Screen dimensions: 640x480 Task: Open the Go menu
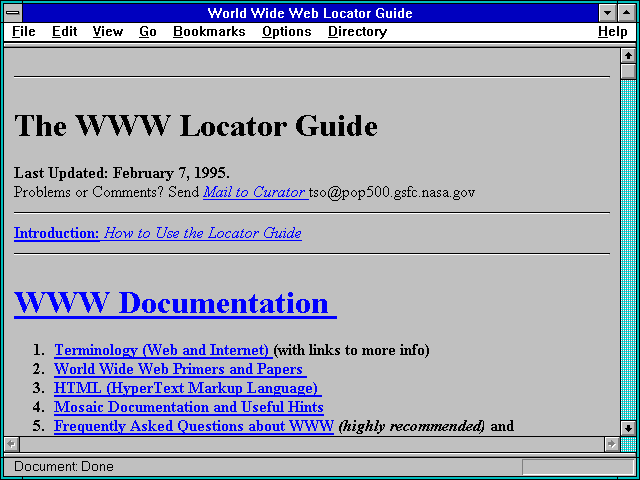[148, 32]
